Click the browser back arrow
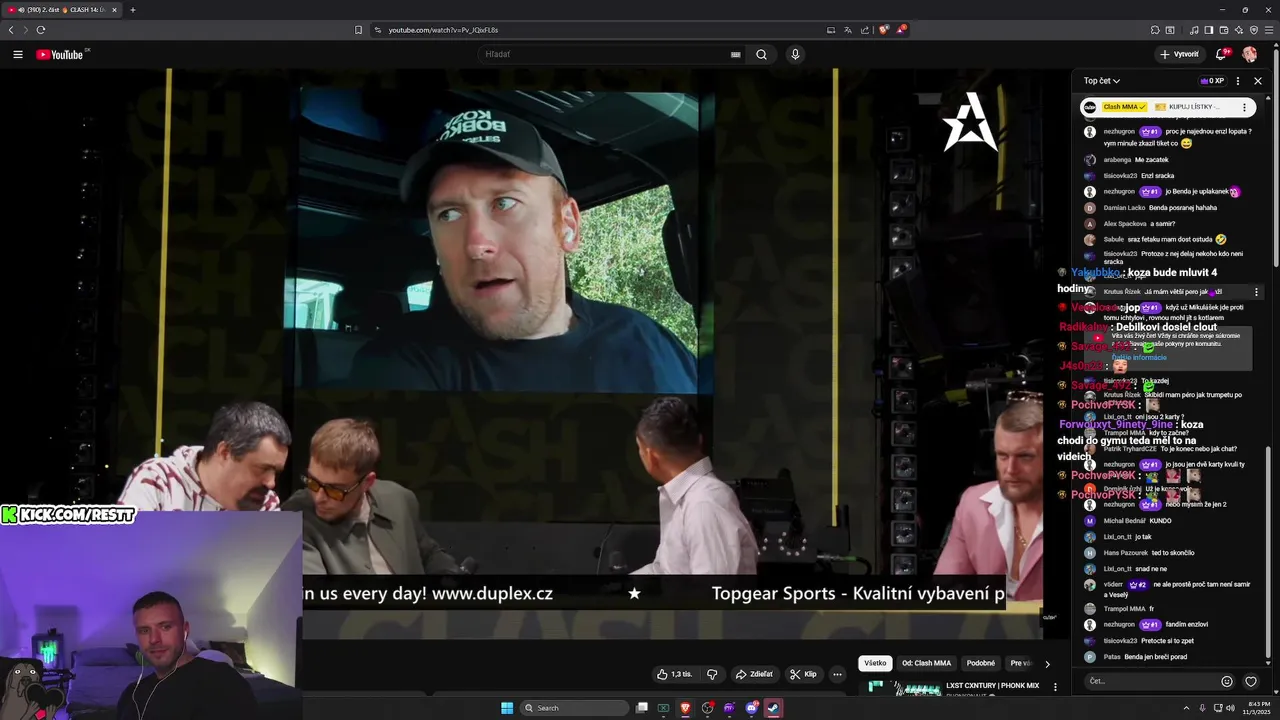 pos(11,30)
